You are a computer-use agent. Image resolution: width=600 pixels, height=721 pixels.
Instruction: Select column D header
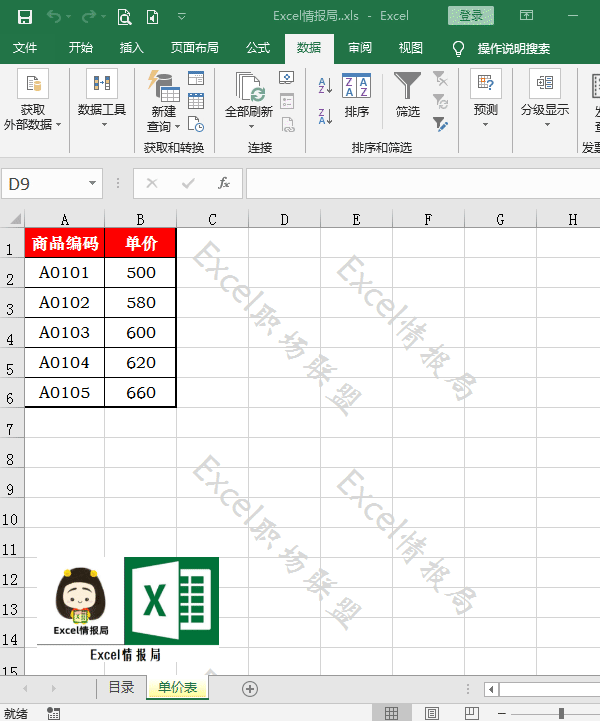[284, 219]
